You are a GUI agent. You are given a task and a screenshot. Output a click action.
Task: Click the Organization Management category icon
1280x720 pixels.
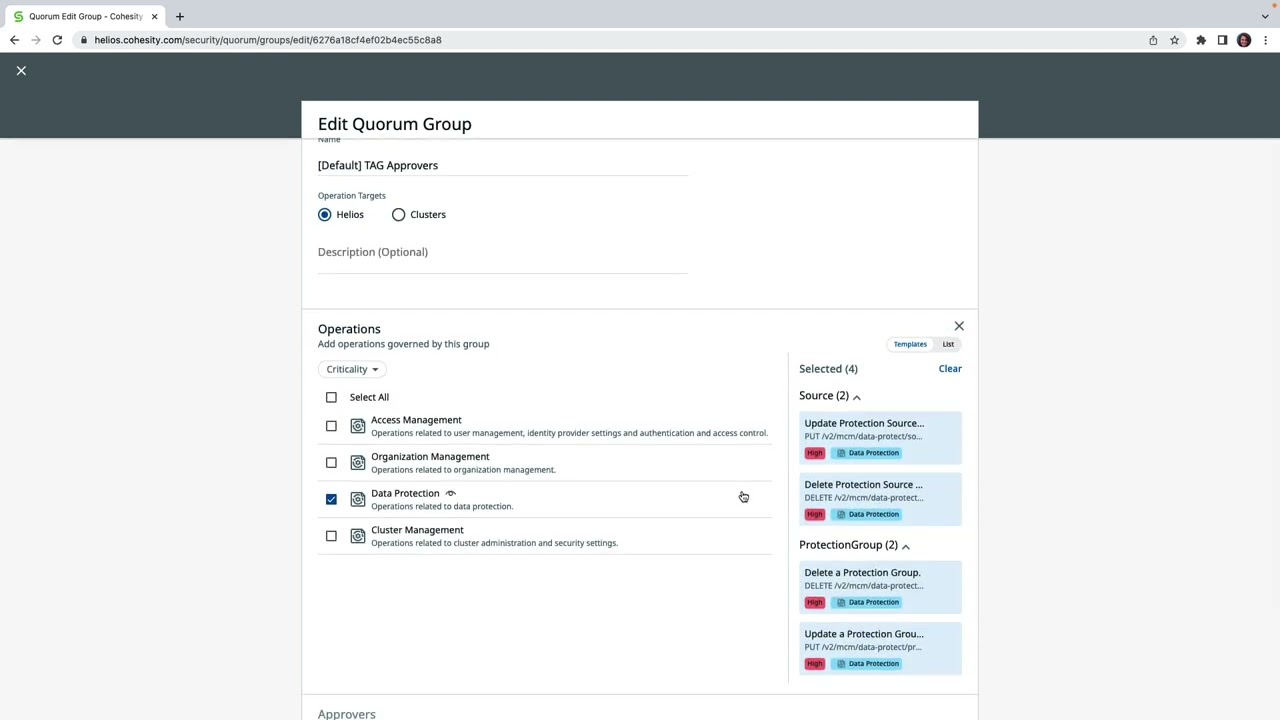point(358,463)
